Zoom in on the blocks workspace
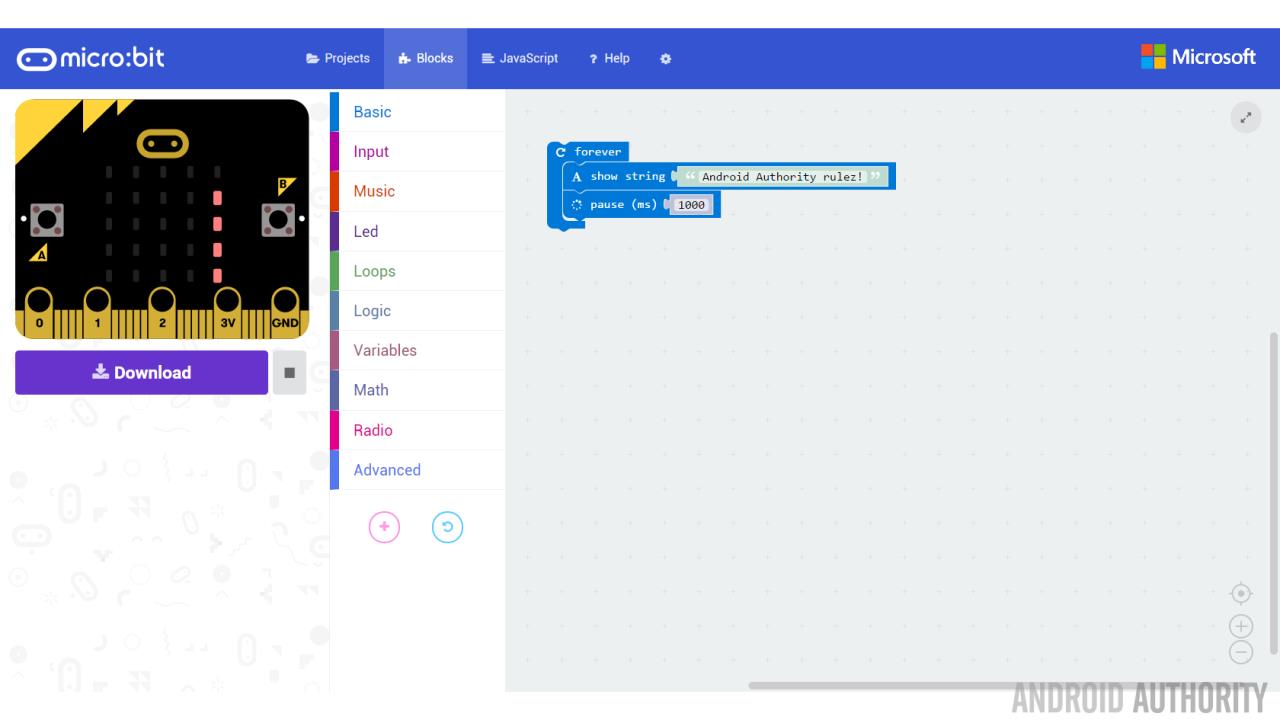The height and width of the screenshot is (720, 1280). (x=1240, y=626)
